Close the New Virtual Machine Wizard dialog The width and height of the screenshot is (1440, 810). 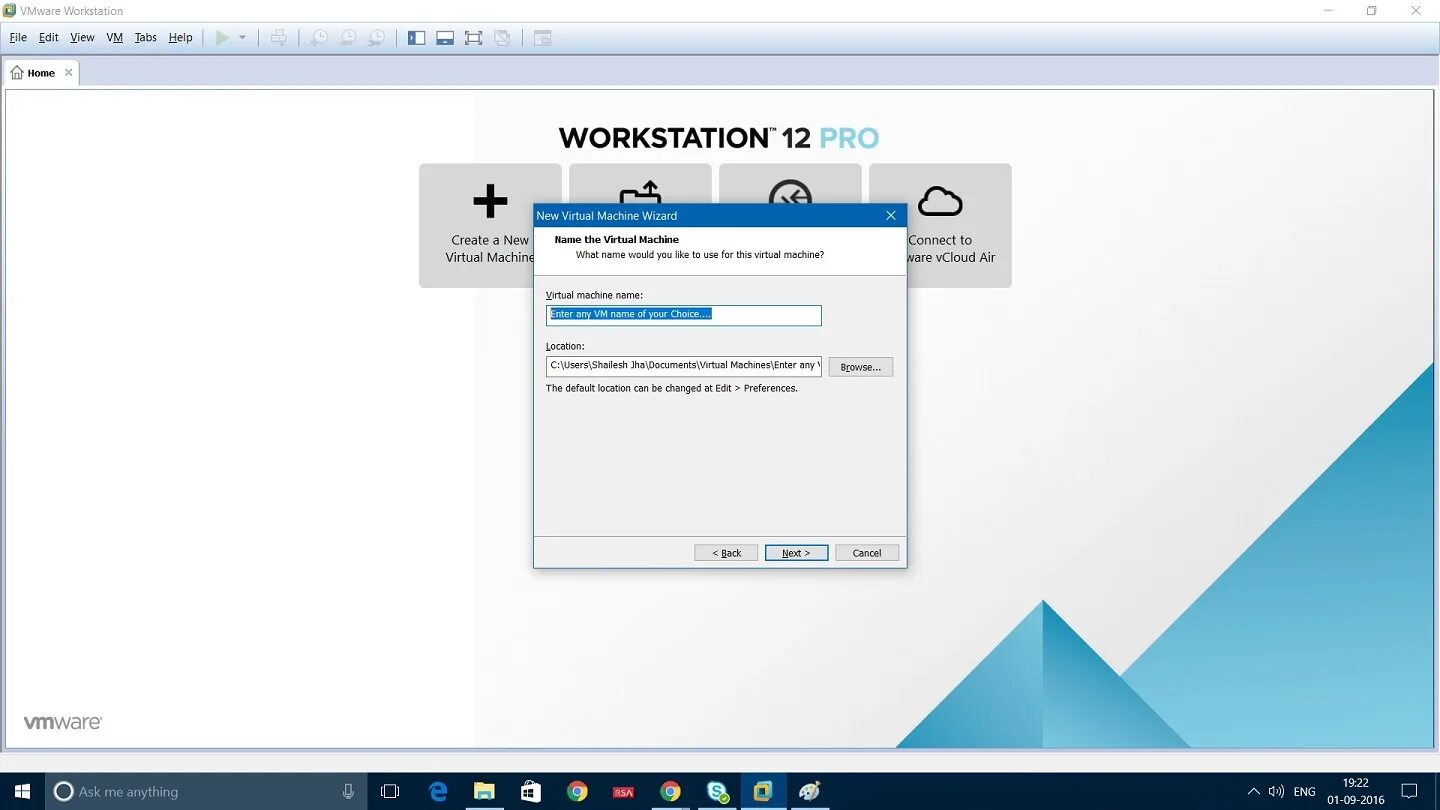point(891,216)
